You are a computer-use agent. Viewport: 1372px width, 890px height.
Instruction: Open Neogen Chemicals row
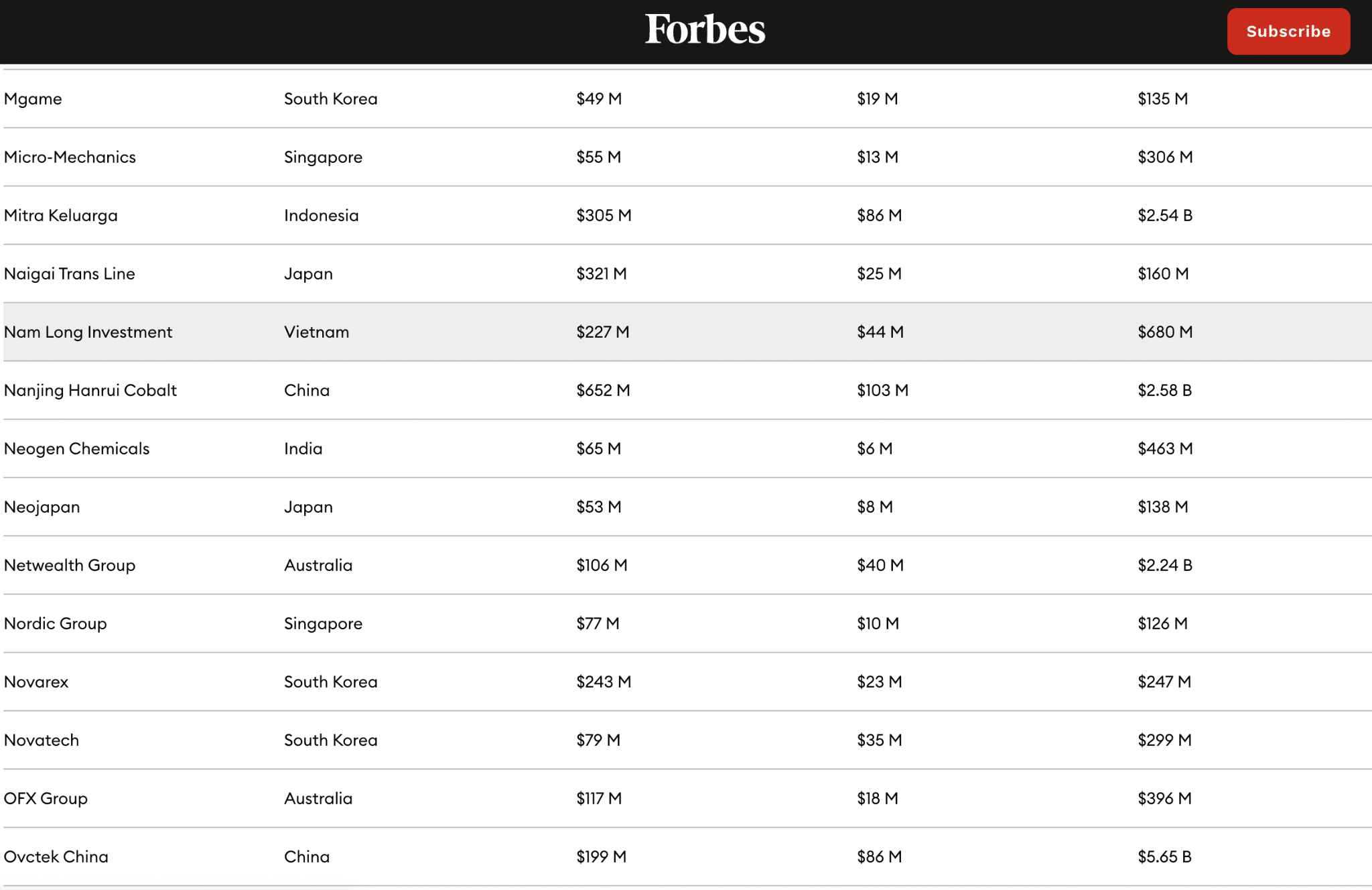tap(77, 448)
